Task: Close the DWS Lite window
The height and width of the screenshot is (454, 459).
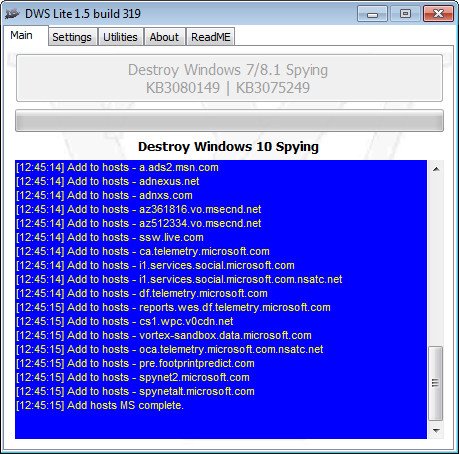Action: pyautogui.click(x=438, y=14)
